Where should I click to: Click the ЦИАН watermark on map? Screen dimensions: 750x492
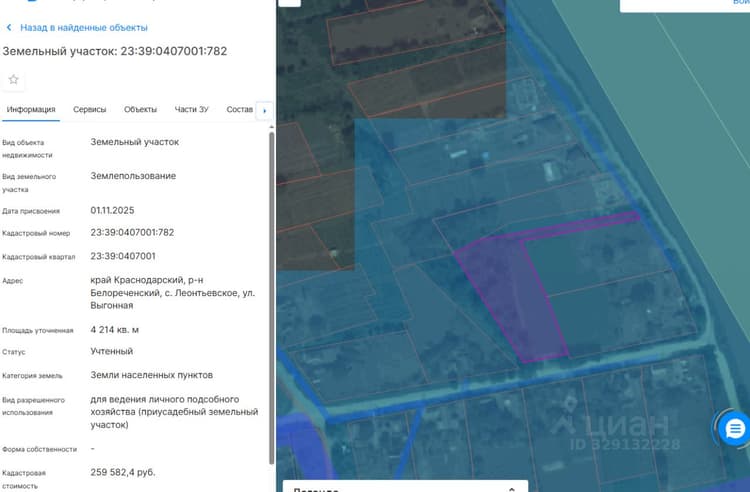tap(617, 433)
